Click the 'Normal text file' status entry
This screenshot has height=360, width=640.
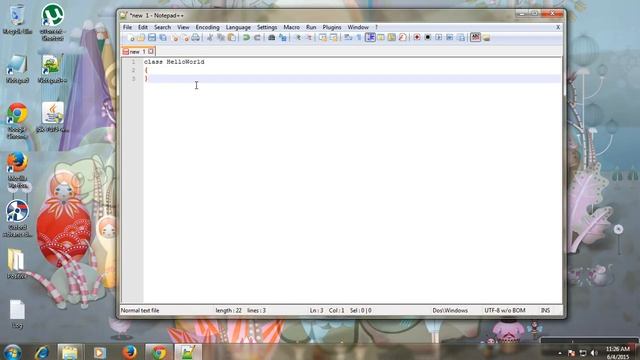[140, 310]
